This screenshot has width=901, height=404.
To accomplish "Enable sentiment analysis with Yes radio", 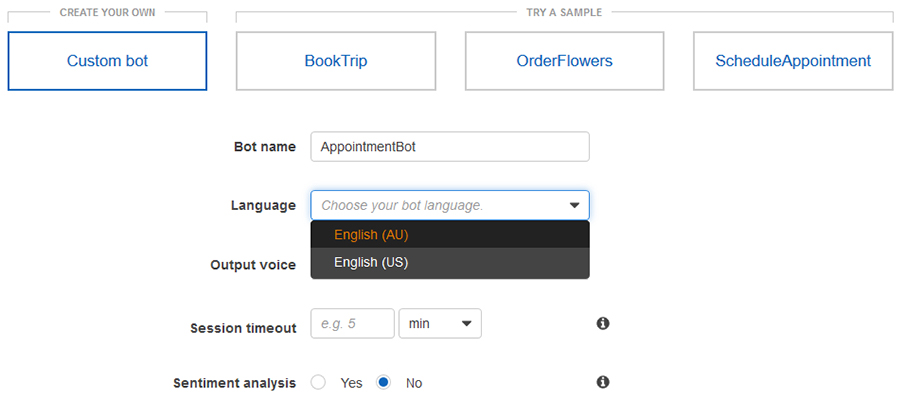I will pyautogui.click(x=319, y=382).
